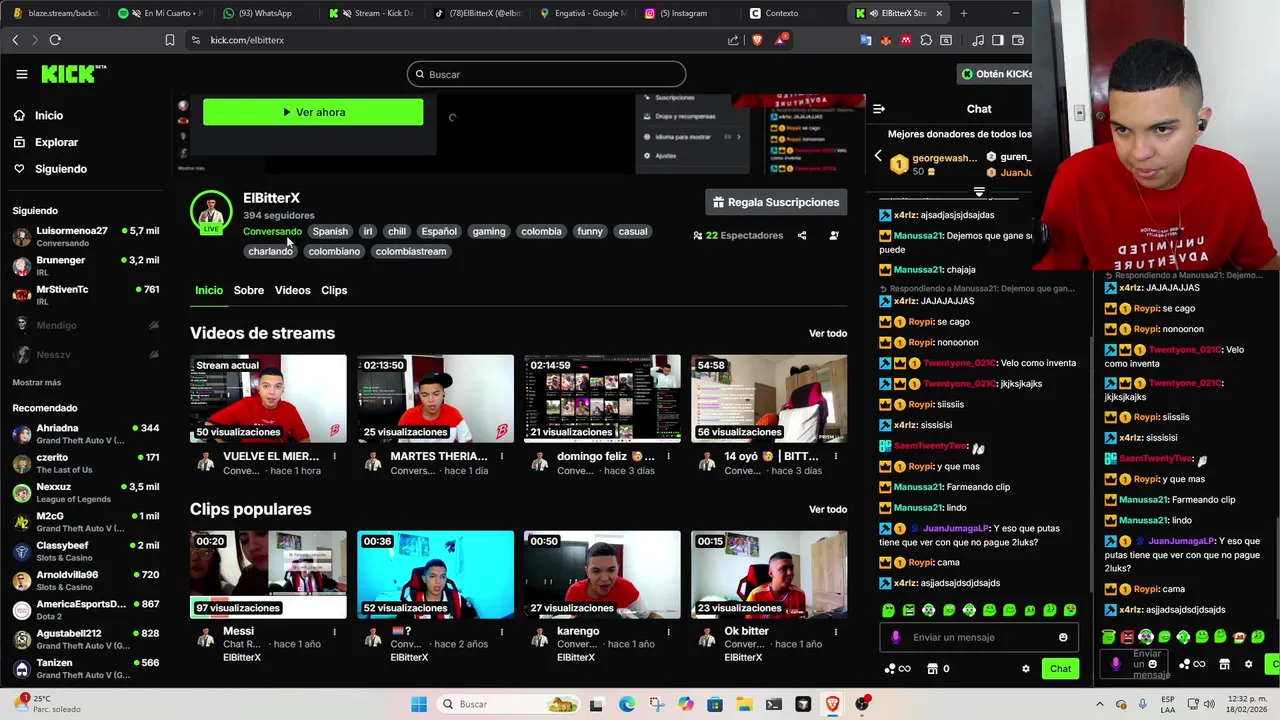Open the Google Translate extension
This screenshot has height=720, width=1280.
(x=866, y=40)
